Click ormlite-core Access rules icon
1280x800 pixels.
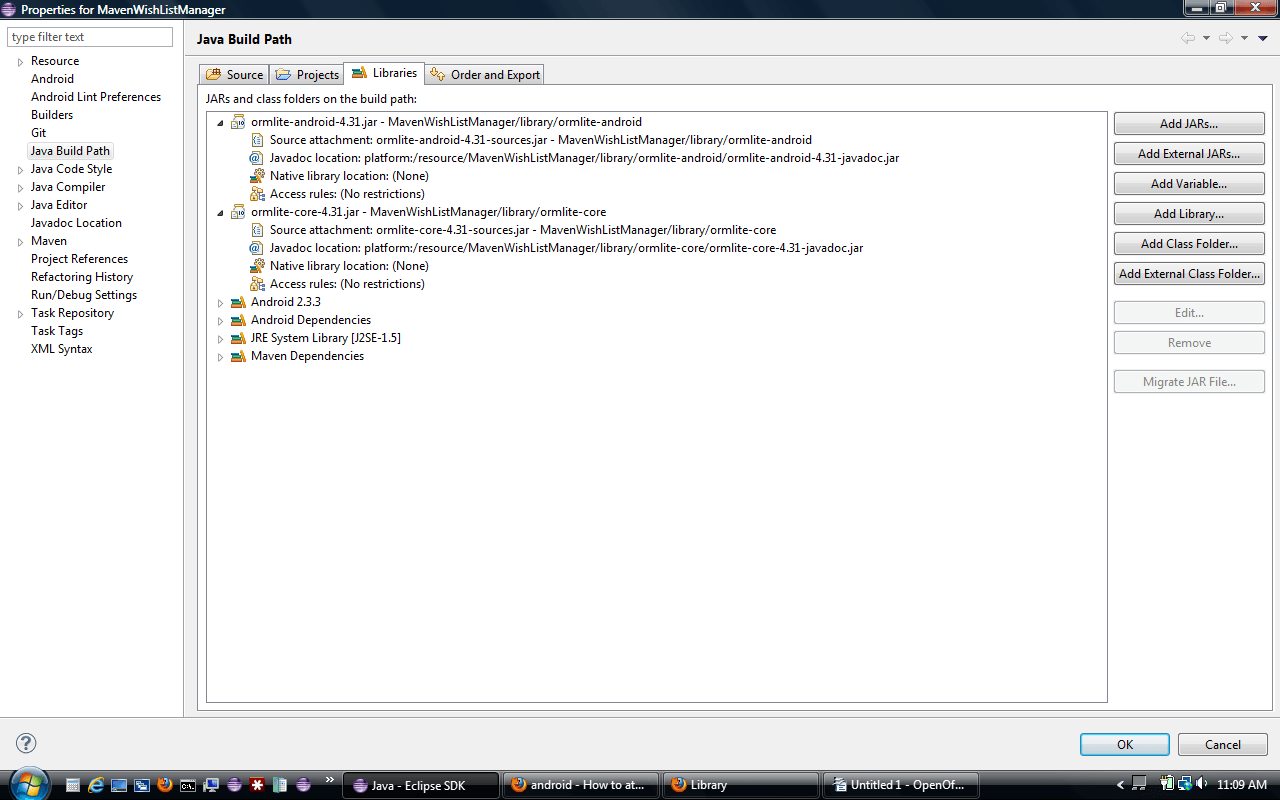[257, 284]
